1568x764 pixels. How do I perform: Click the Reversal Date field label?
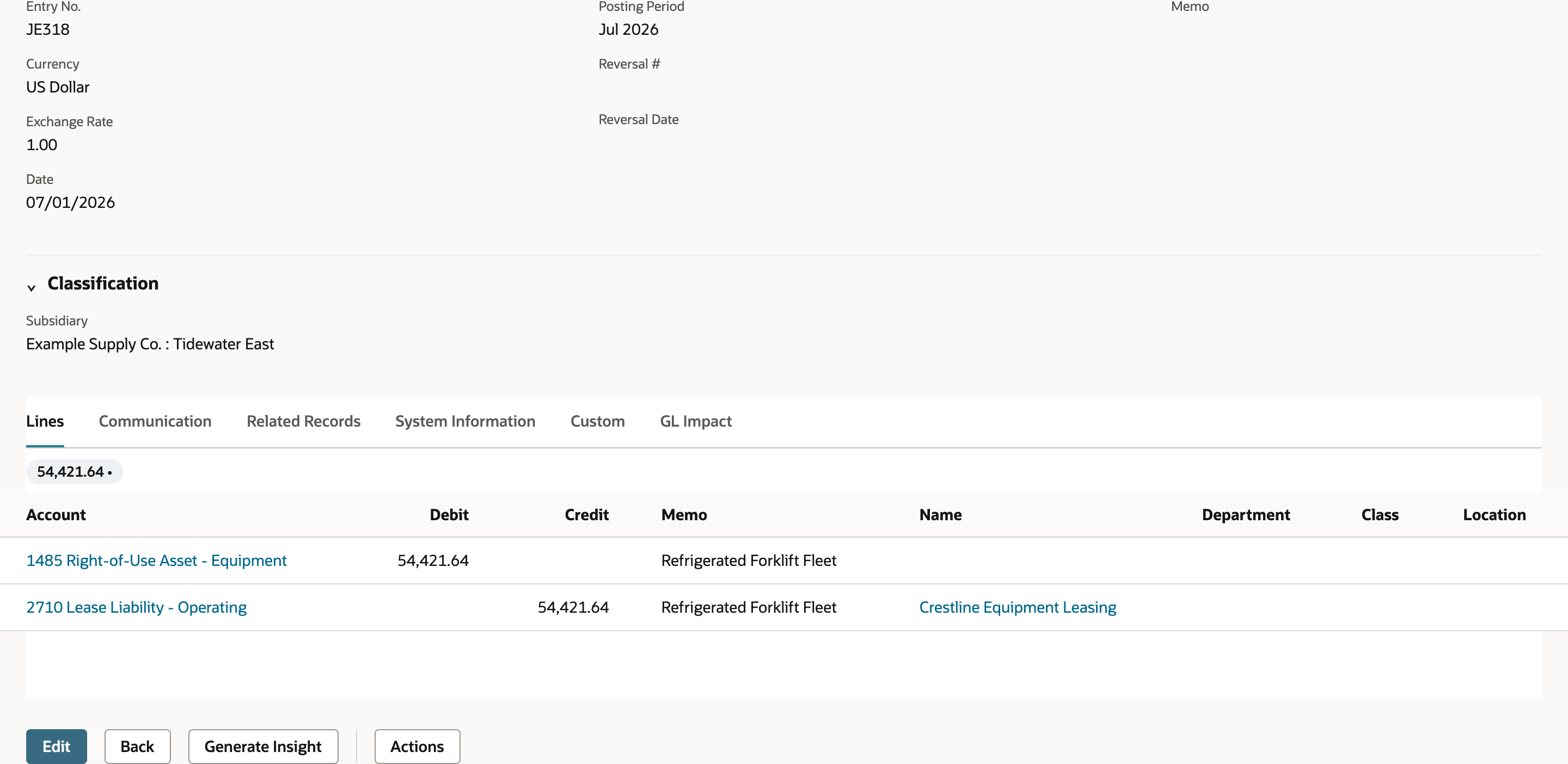click(x=639, y=119)
